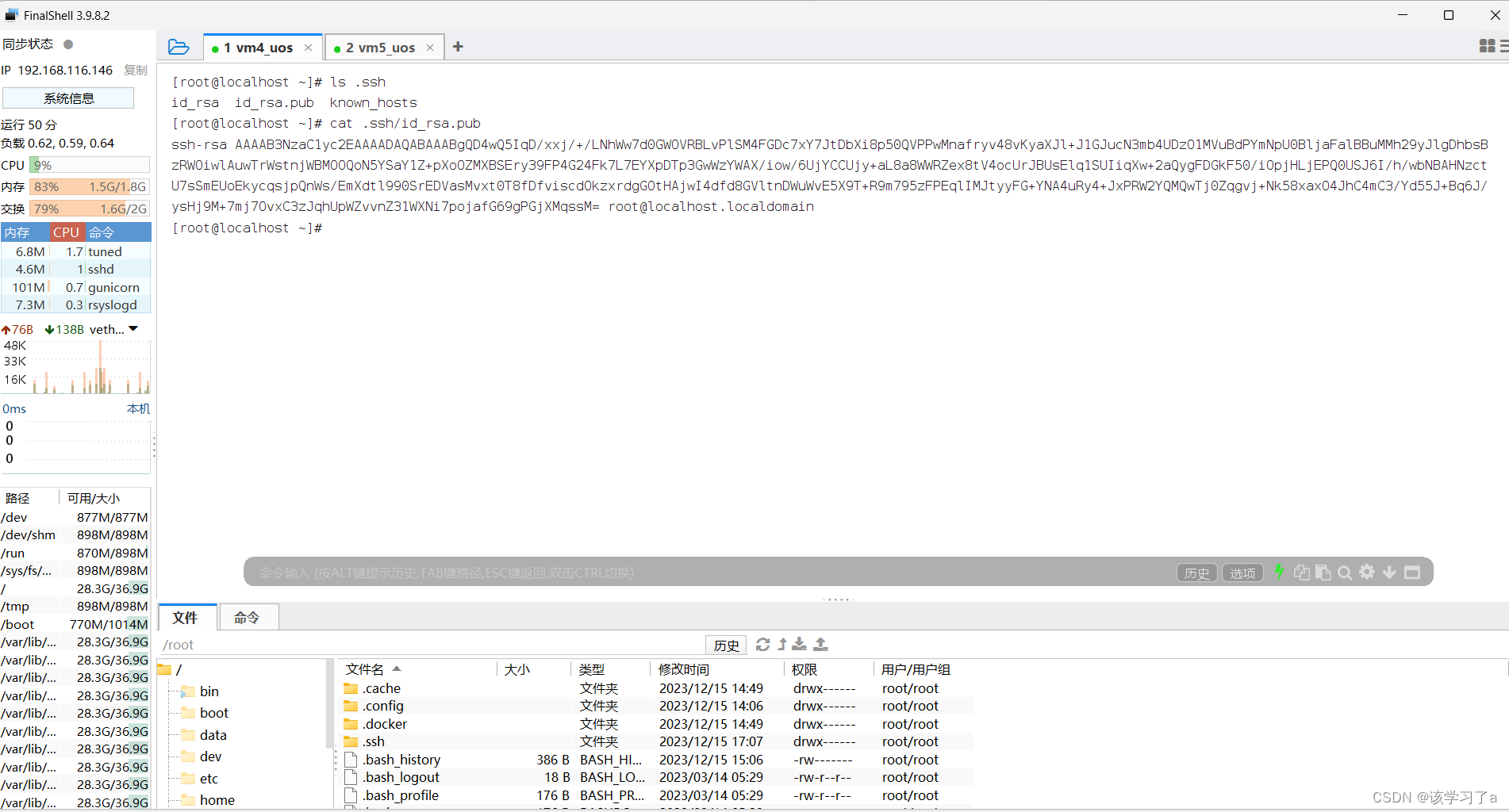Focus the command input field
The height and width of the screenshot is (812, 1509).
pos(710,573)
